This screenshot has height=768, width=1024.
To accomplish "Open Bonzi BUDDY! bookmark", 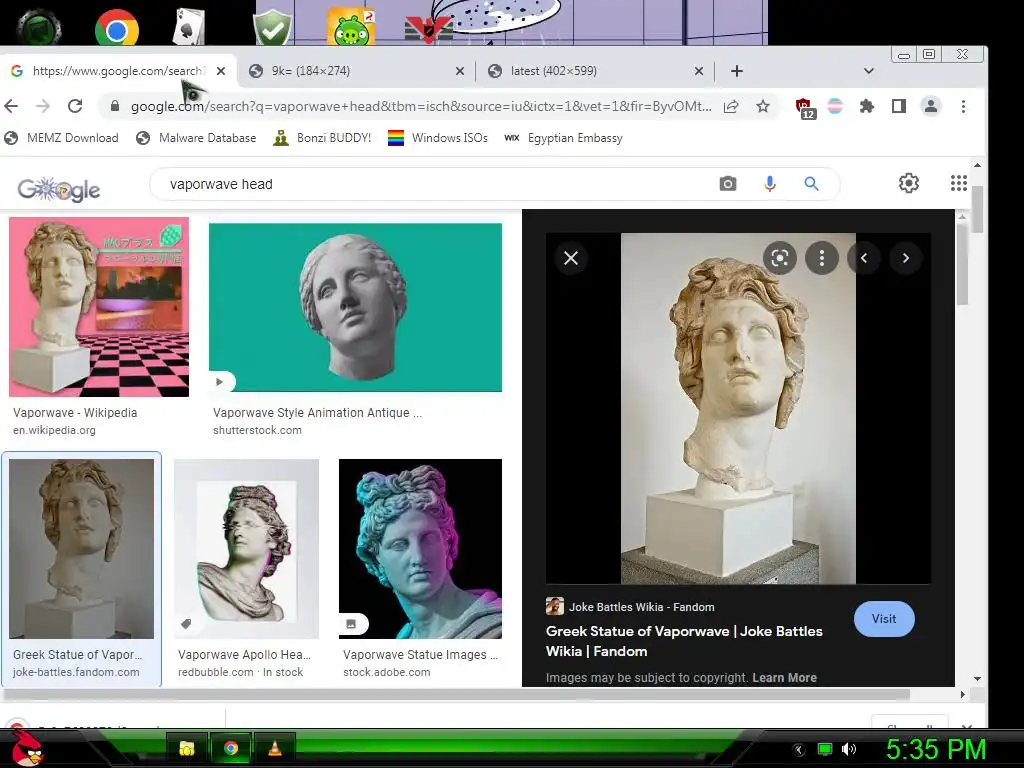I will [x=322, y=138].
